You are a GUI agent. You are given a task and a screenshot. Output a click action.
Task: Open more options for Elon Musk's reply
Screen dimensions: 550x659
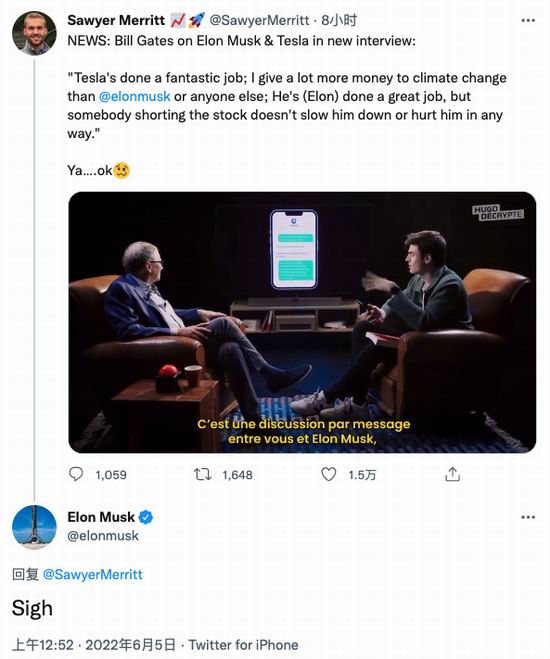(528, 517)
